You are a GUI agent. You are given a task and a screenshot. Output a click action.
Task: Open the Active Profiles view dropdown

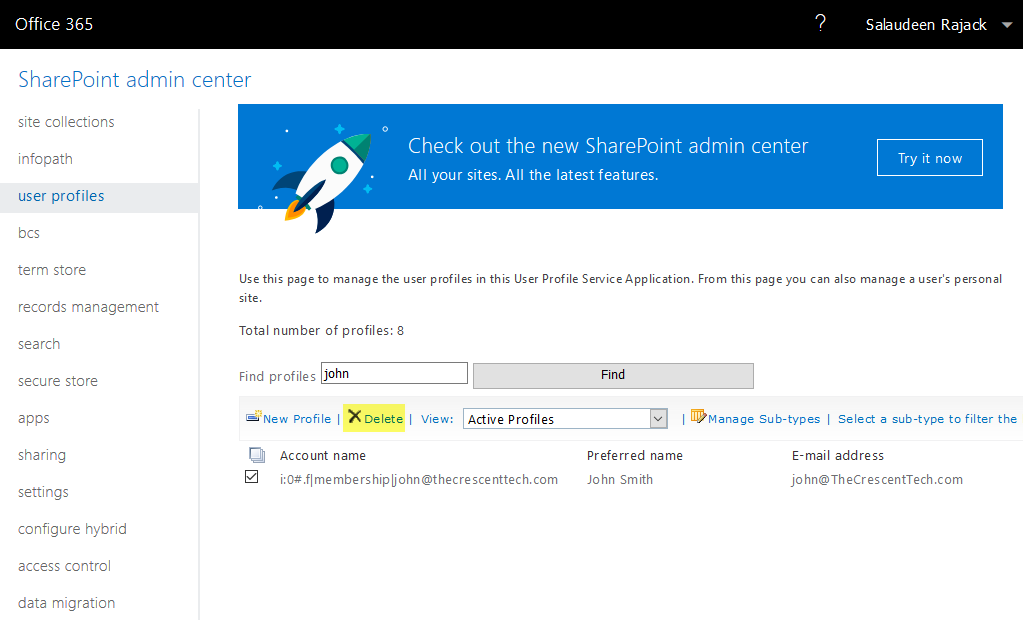(565, 418)
